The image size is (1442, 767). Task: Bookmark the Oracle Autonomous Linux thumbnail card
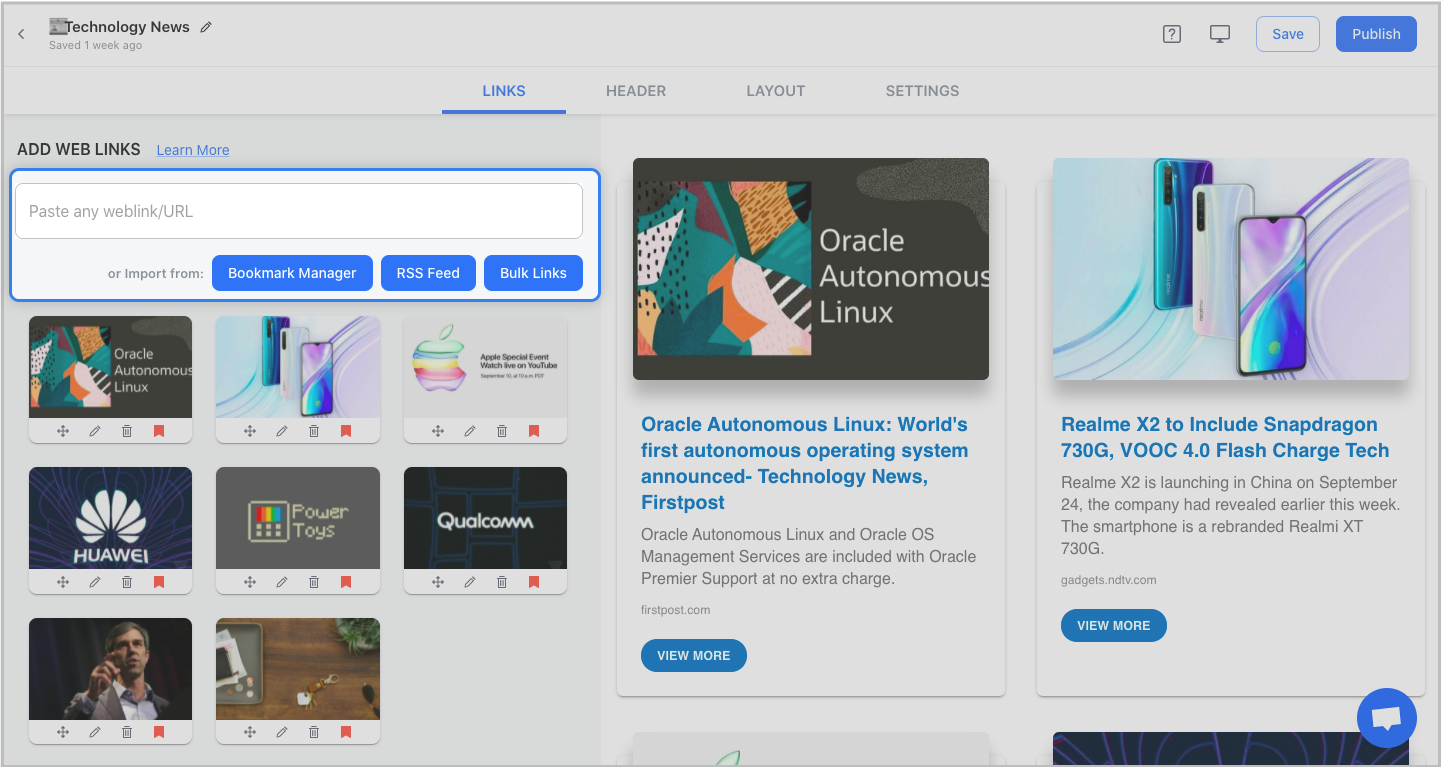click(x=159, y=431)
